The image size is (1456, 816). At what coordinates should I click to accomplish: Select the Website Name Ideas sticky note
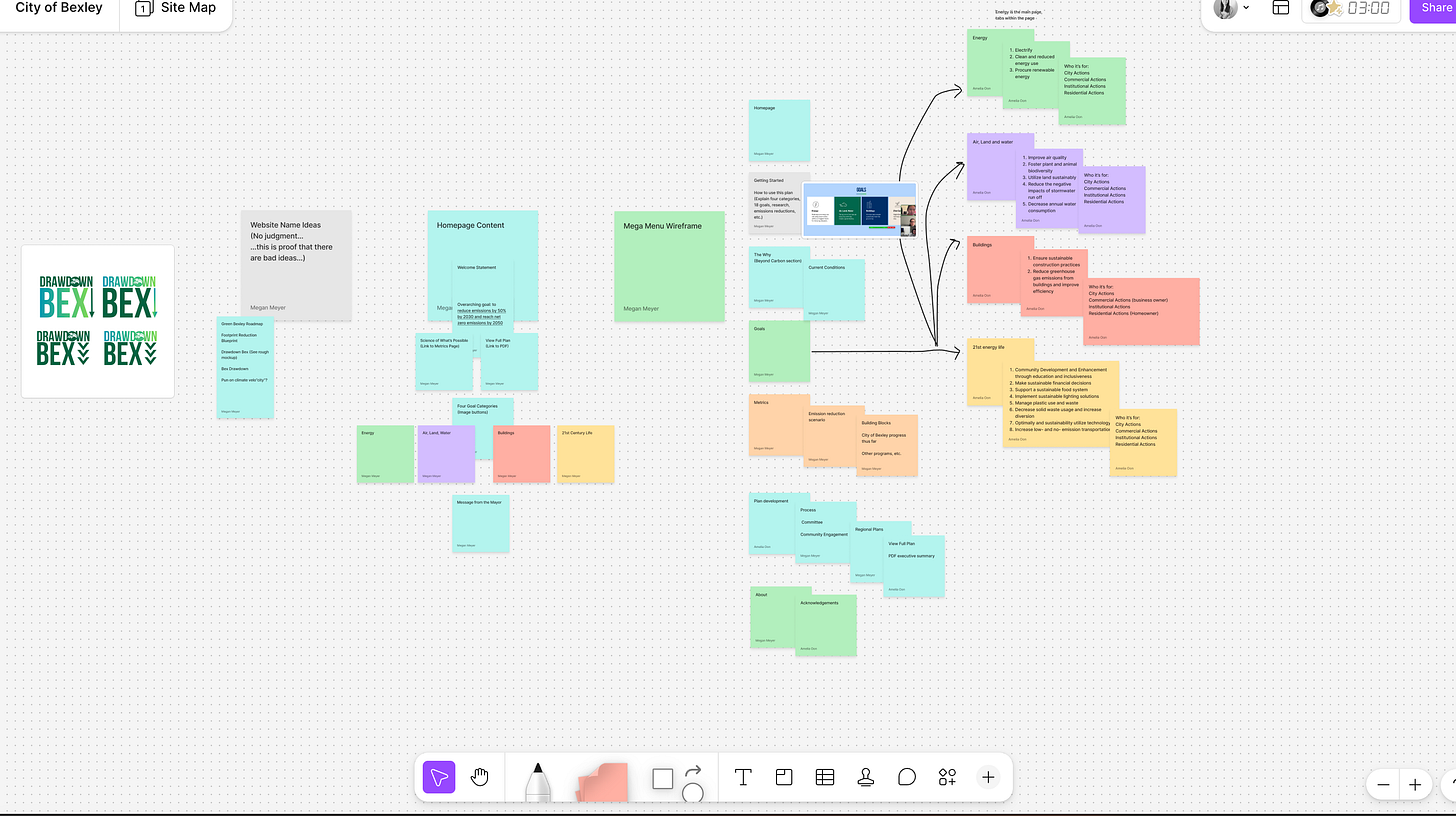pos(296,265)
